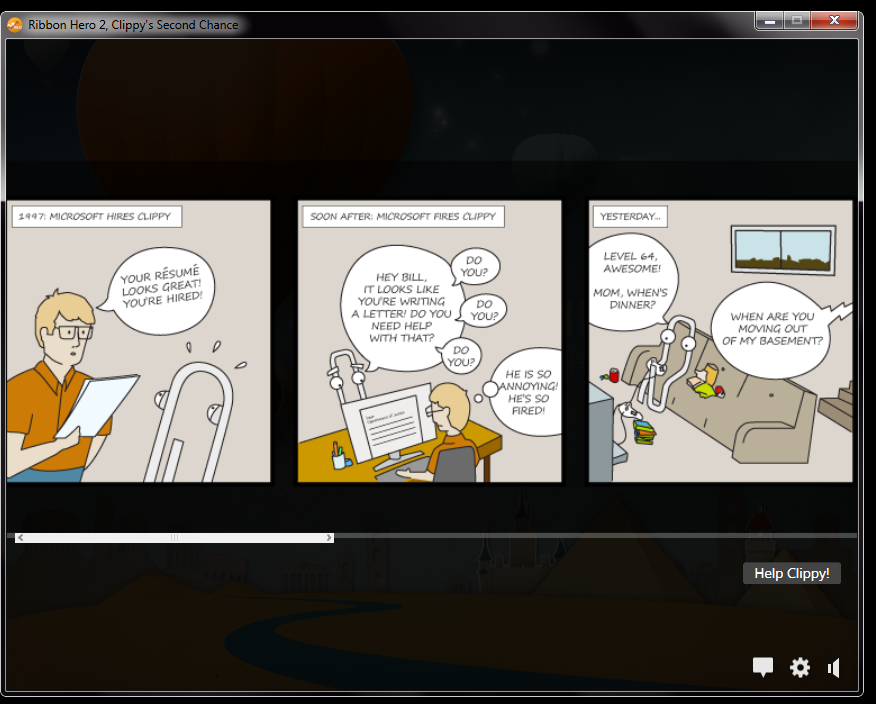This screenshot has height=704, width=876.
Task: Select the '1997: Microsoft Hires Clippy' comic panel
Action: click(x=139, y=341)
